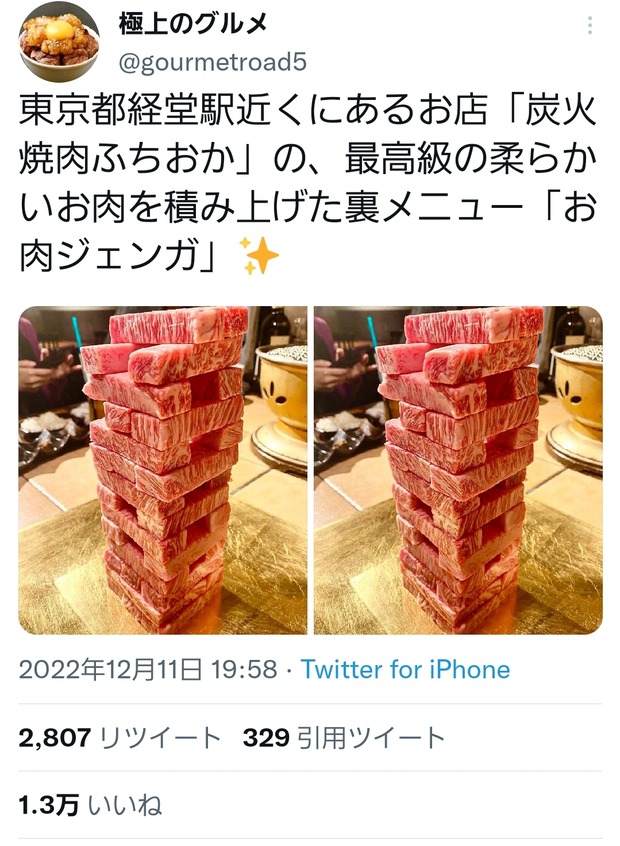Screen dimensions: 620x846
Task: View the right meat Jenga photo
Action: [458, 470]
